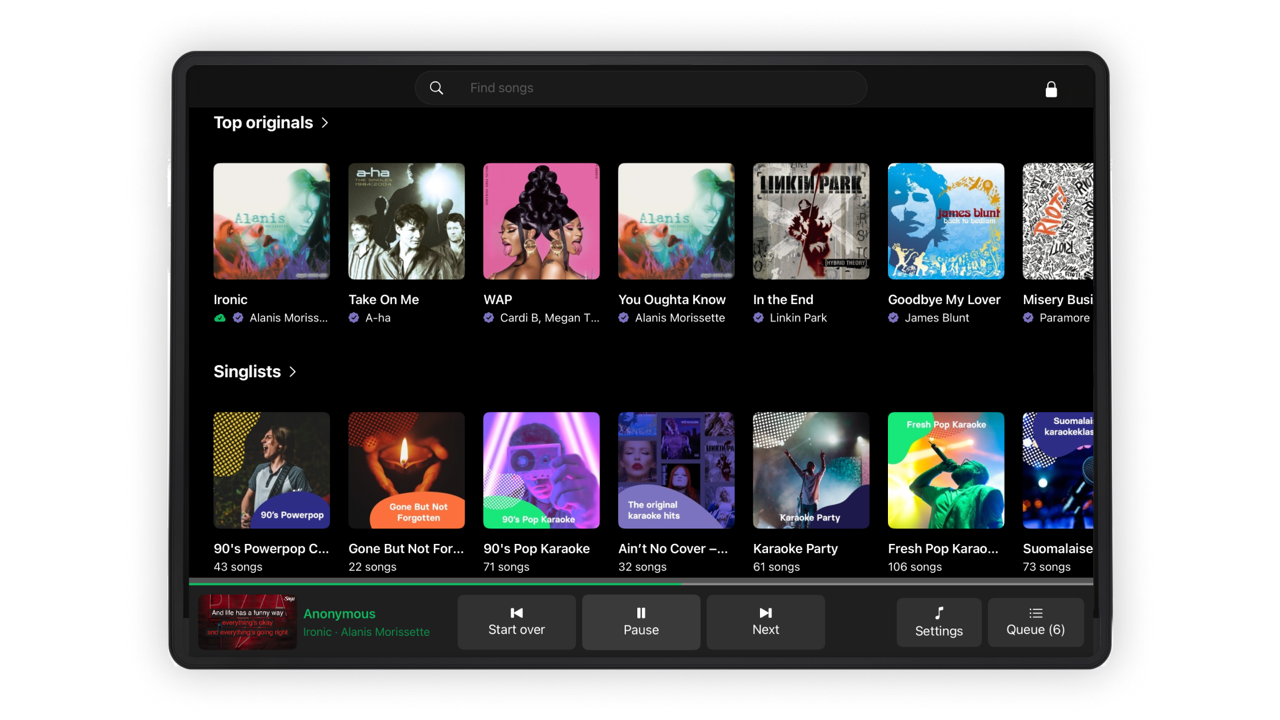Click the 'In the End' song title
Image resolution: width=1280 pixels, height=720 pixels.
click(783, 299)
